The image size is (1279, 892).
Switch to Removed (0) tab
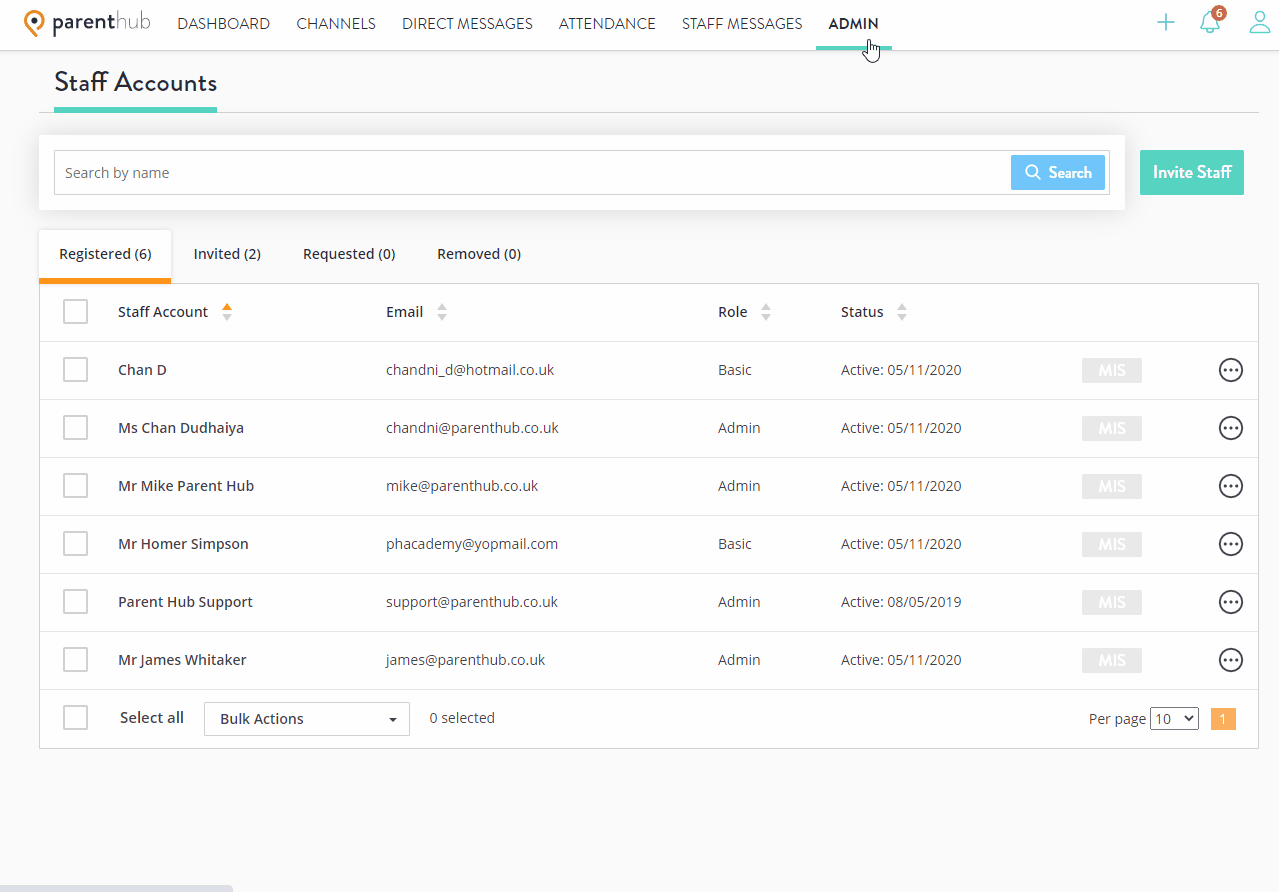point(479,254)
